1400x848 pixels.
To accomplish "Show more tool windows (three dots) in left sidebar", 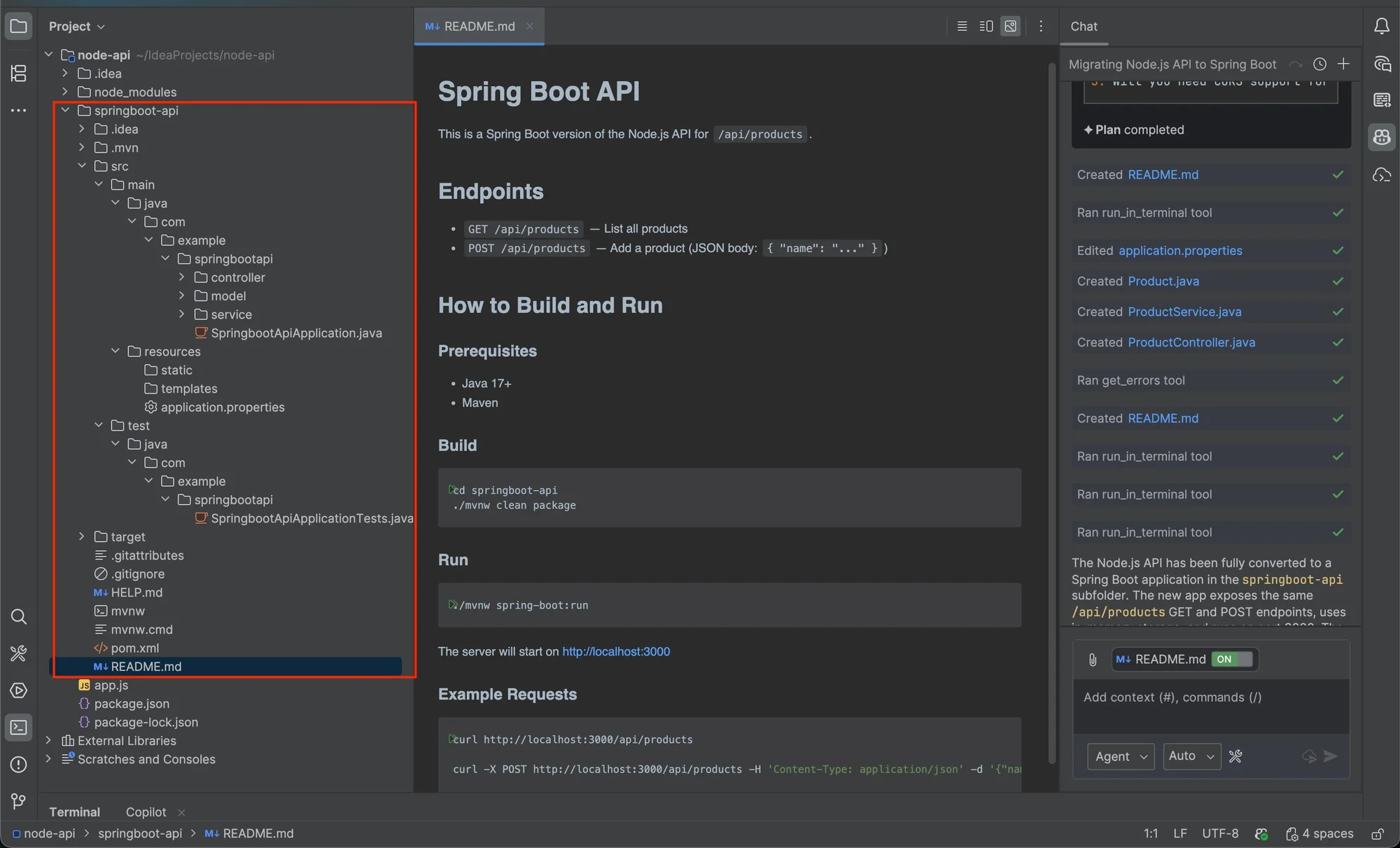I will tap(19, 111).
